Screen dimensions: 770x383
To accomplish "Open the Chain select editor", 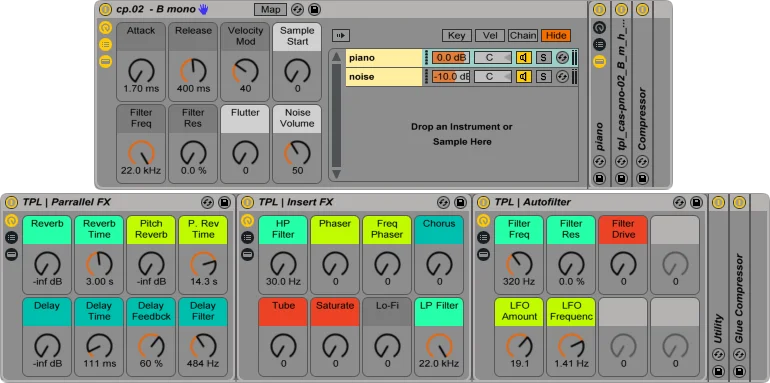I will click(523, 35).
